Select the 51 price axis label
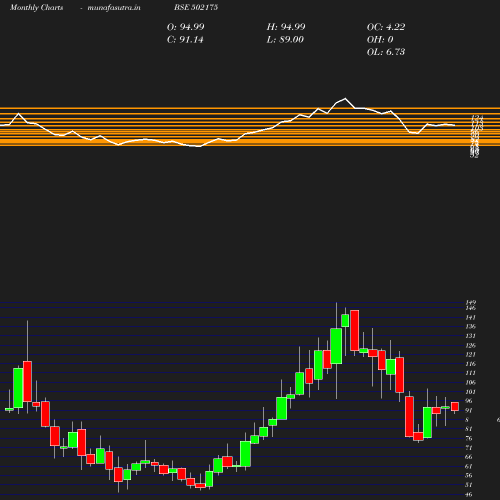Screen dimensions: 500x500 [469, 485]
